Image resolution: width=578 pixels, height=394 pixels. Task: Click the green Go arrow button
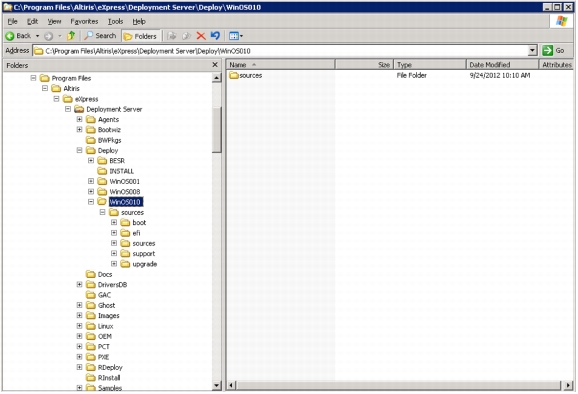coord(547,50)
